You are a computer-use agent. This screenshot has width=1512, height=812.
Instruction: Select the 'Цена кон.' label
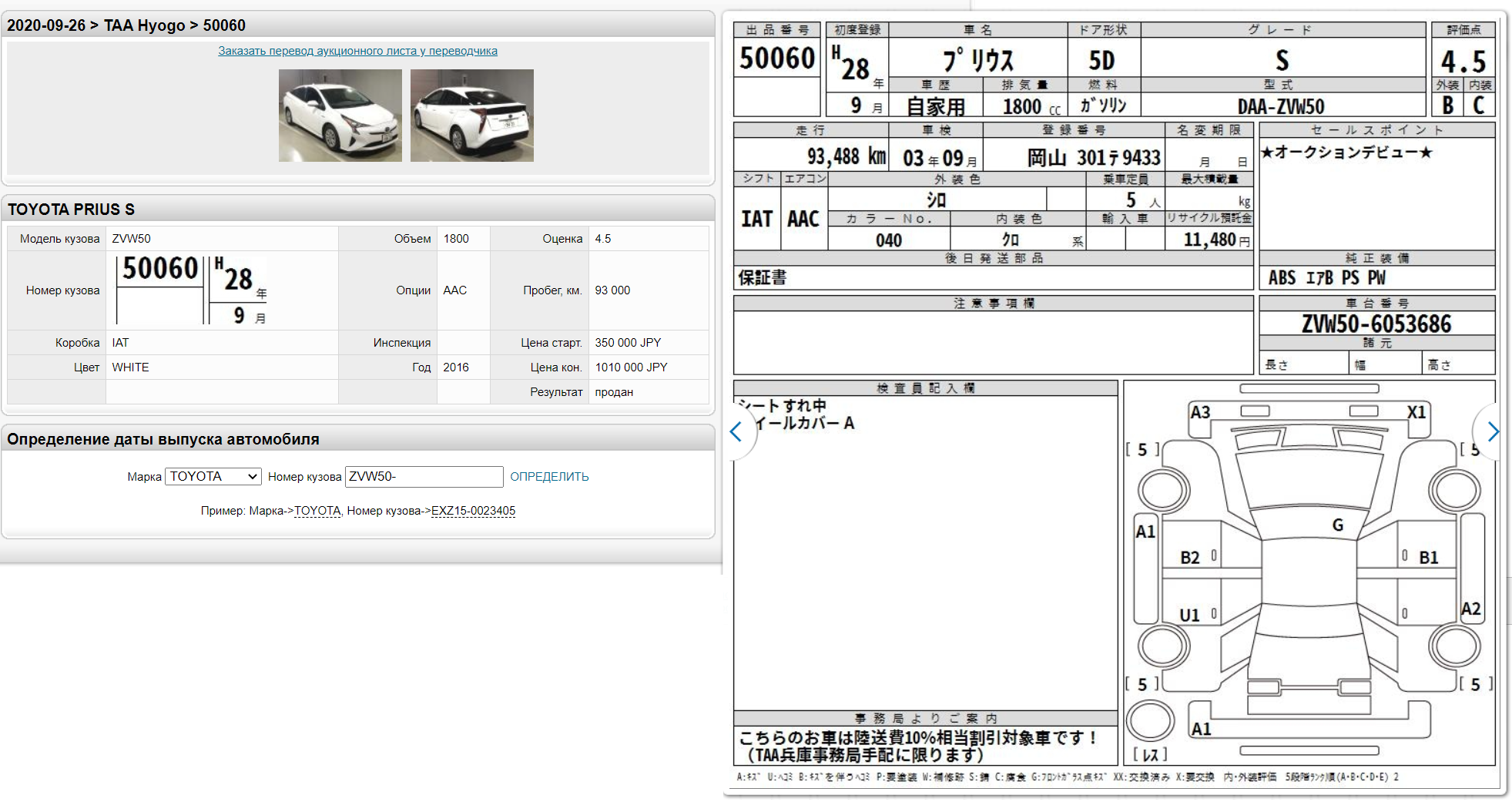tap(556, 367)
